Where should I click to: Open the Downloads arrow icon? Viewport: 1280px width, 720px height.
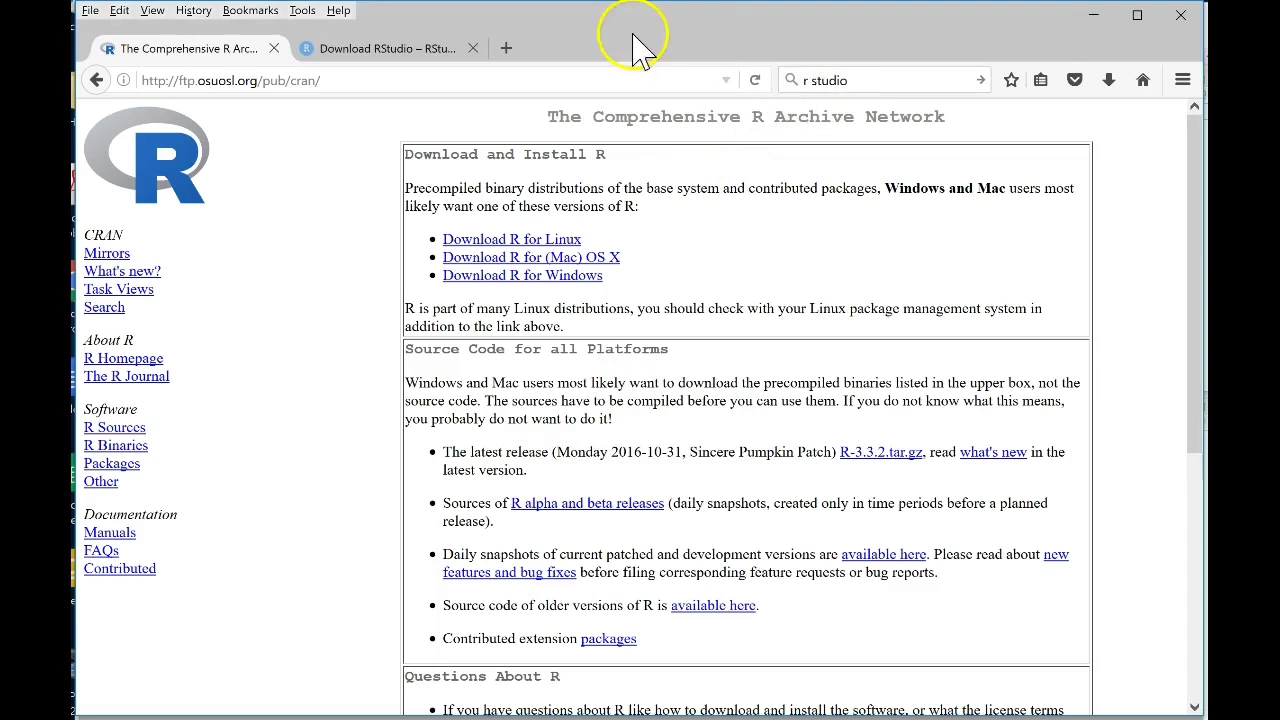coord(1109,80)
